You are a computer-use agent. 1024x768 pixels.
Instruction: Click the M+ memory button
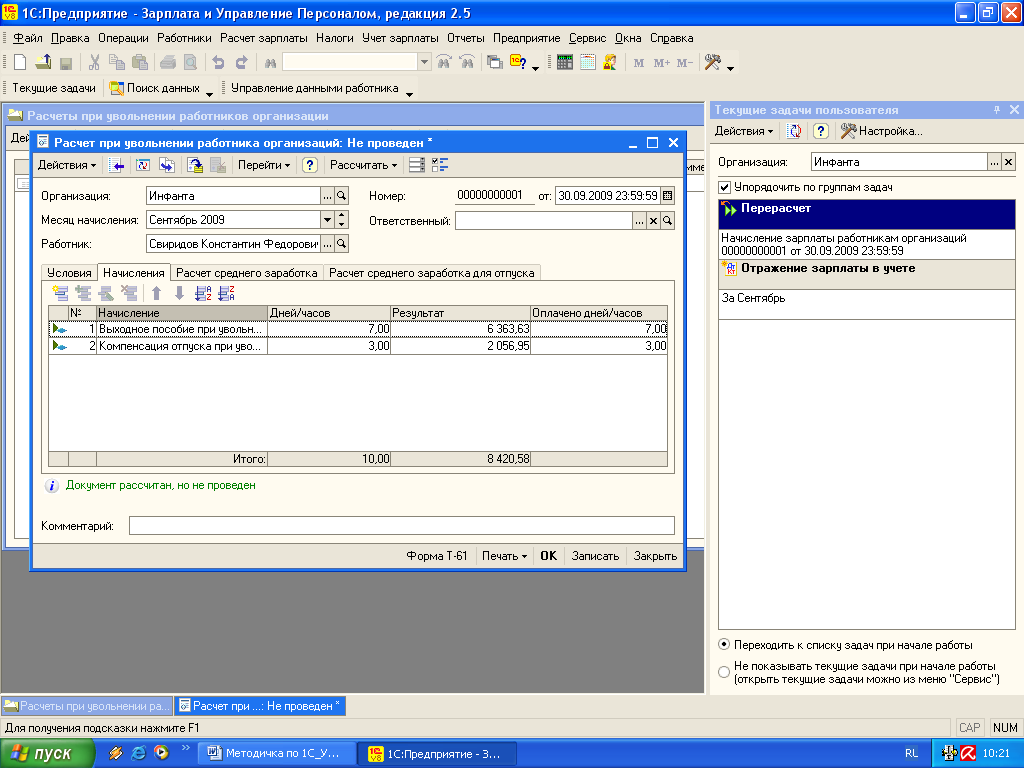coord(662,63)
